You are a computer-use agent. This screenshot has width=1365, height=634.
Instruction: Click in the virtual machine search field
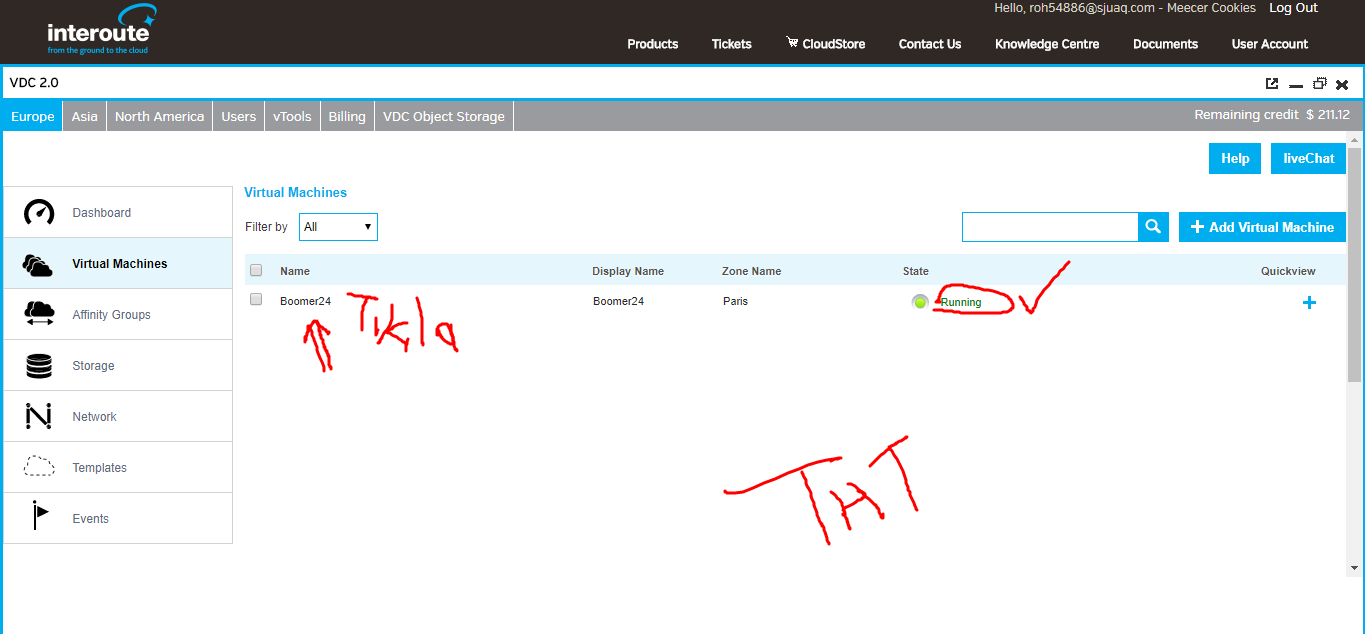[x=1050, y=227]
